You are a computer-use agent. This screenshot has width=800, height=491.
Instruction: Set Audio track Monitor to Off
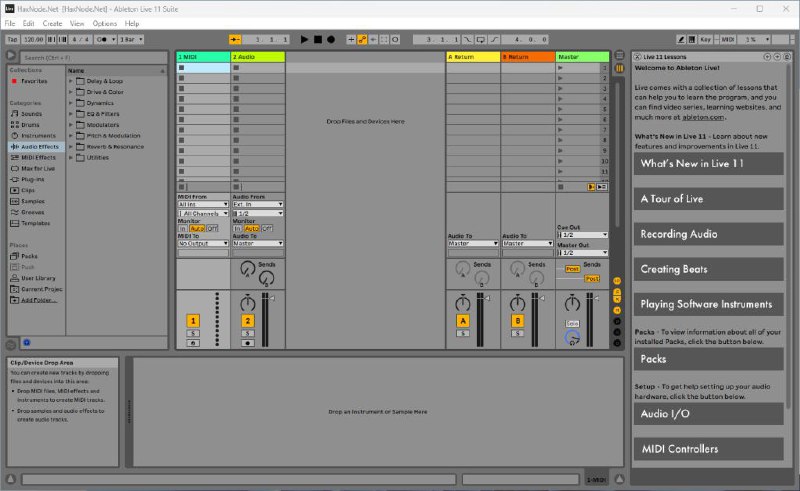tap(267, 228)
